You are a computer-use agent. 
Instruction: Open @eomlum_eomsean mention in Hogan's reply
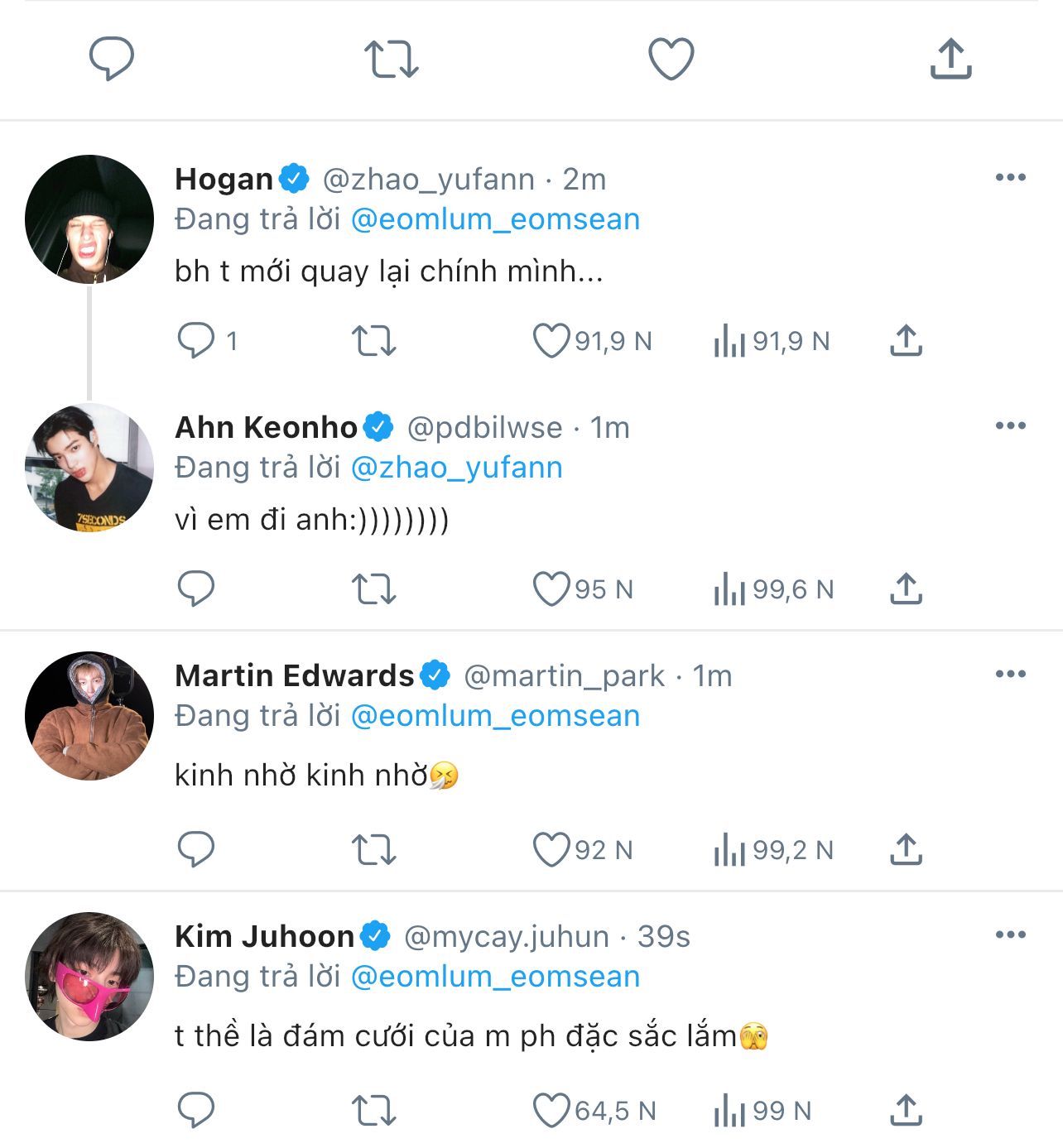(x=495, y=219)
